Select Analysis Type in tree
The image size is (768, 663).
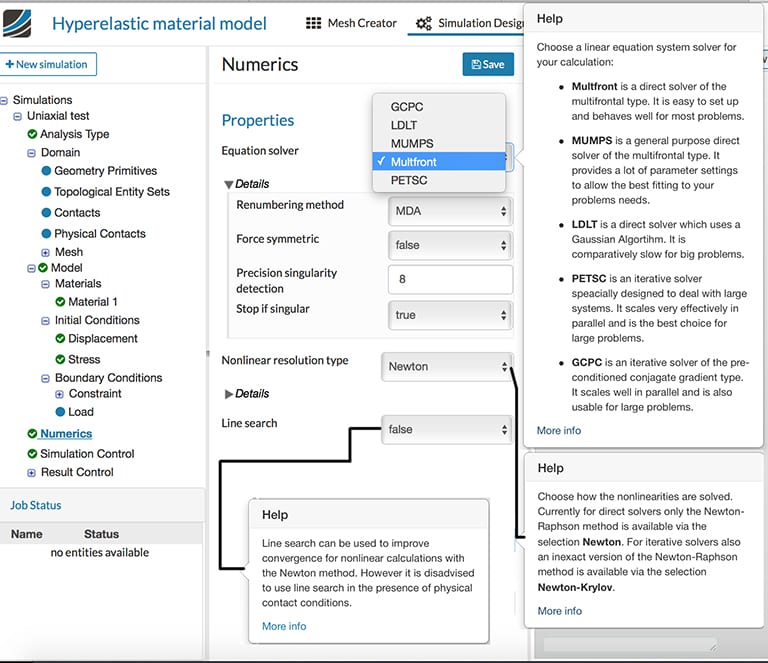click(74, 134)
